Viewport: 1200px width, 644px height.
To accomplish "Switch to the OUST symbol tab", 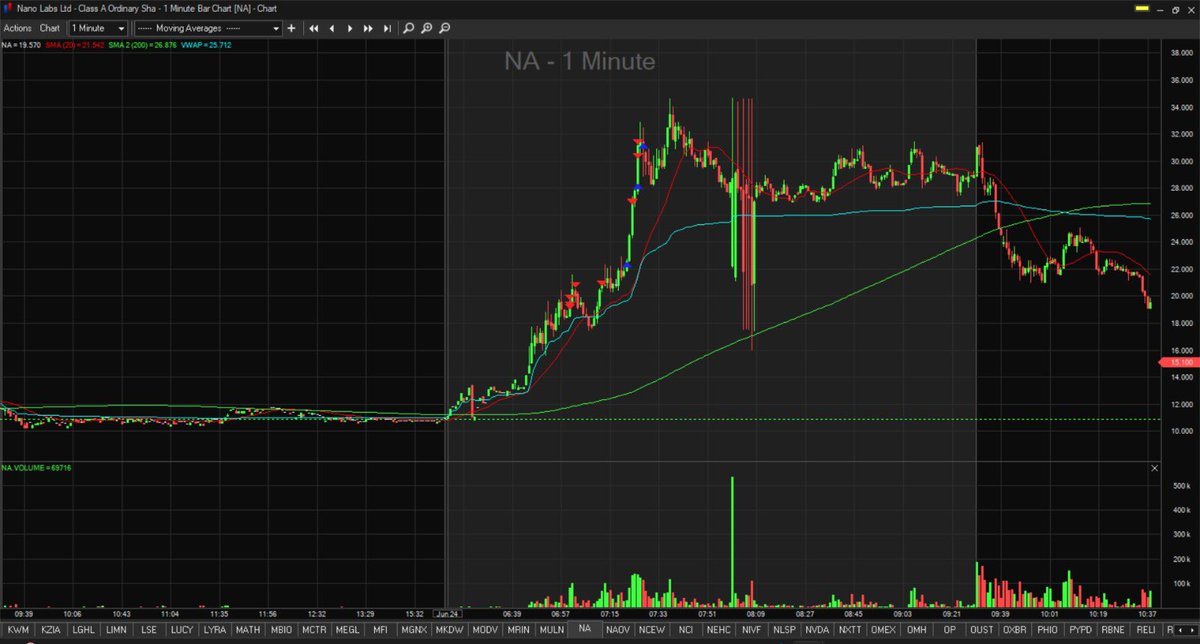I will click(983, 630).
